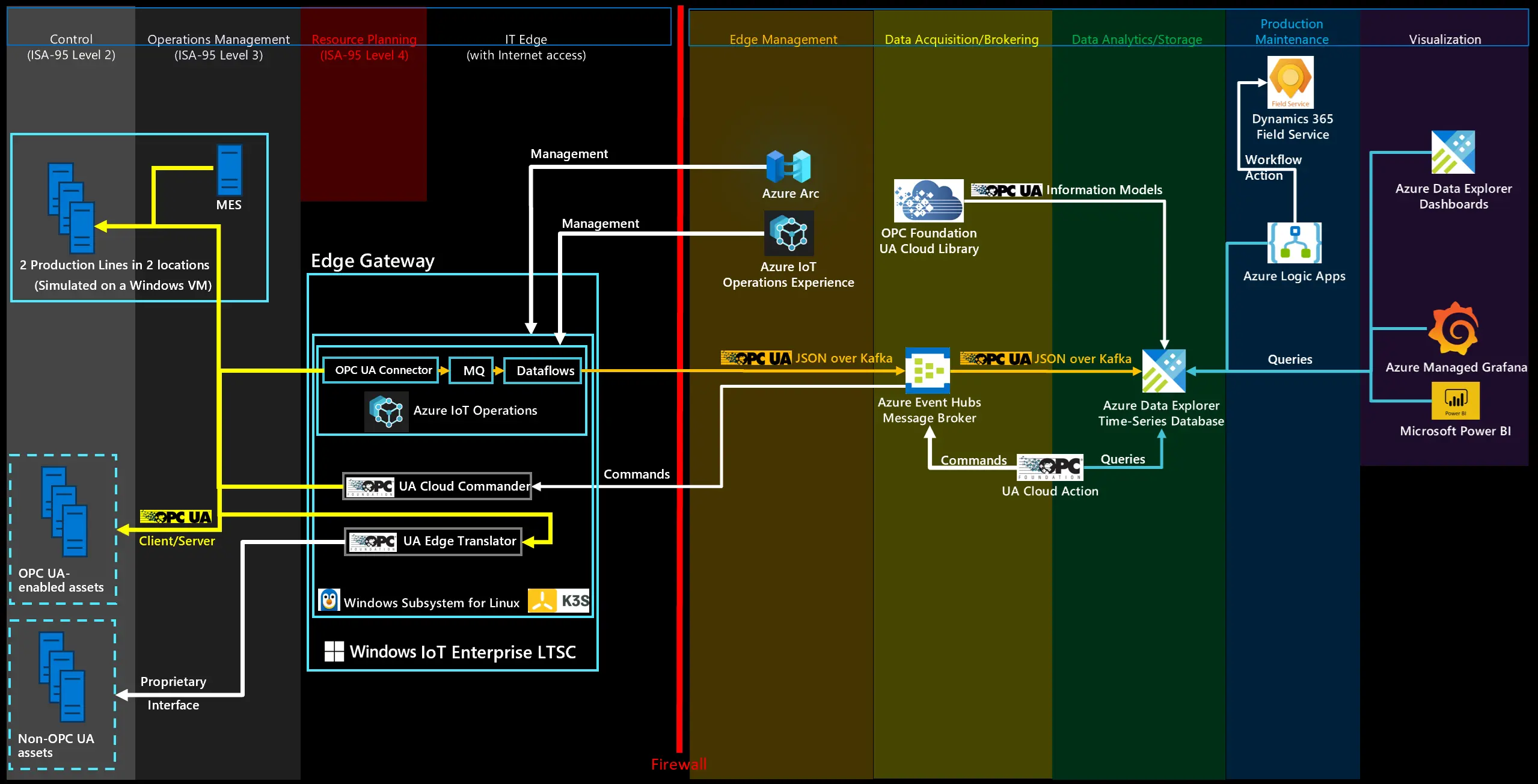This screenshot has width=1538, height=784.
Task: Click Commands label right of UA Cloud Commander
Action: pyautogui.click(x=636, y=474)
